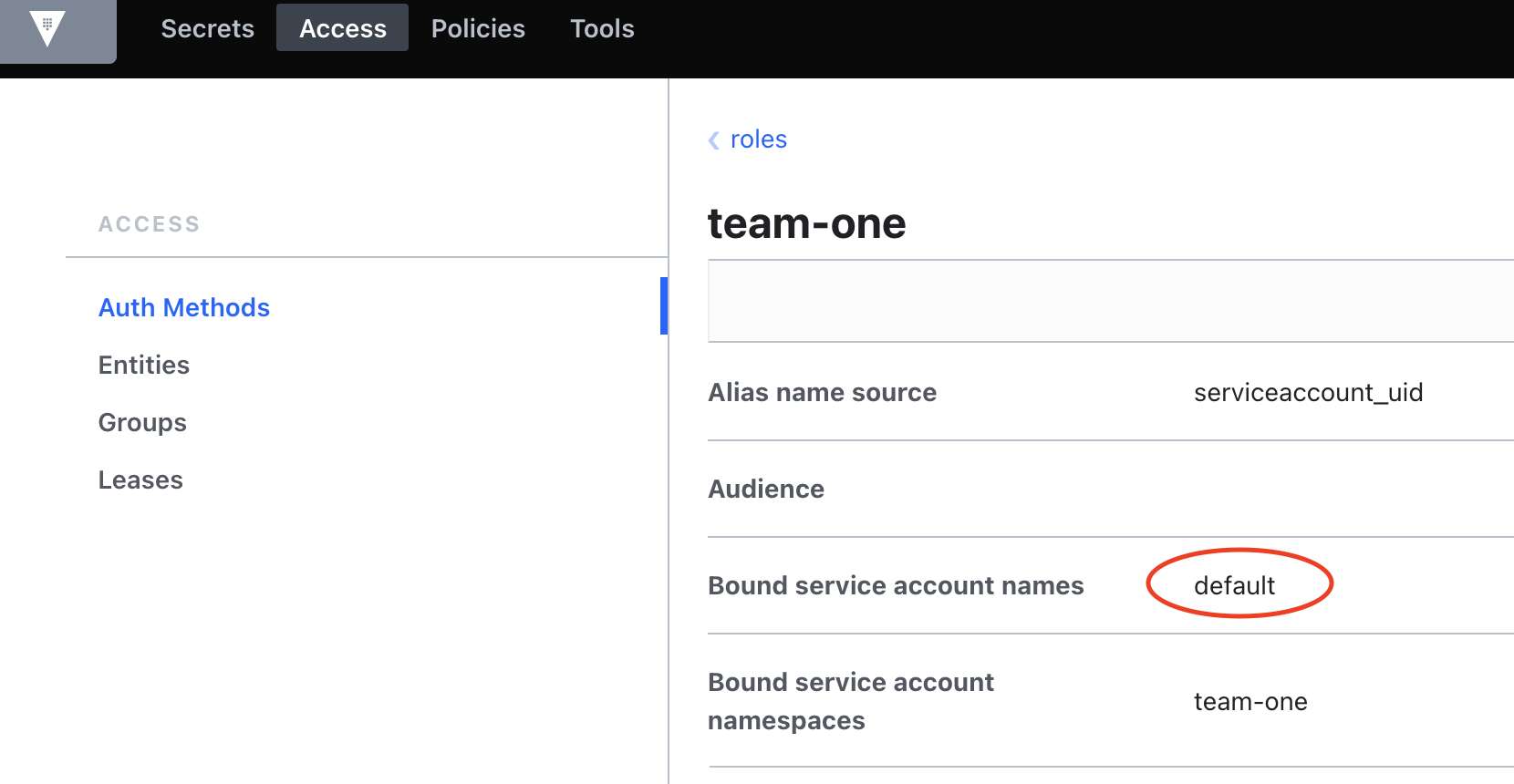
Task: Go to the Policies tab
Action: pos(478,28)
